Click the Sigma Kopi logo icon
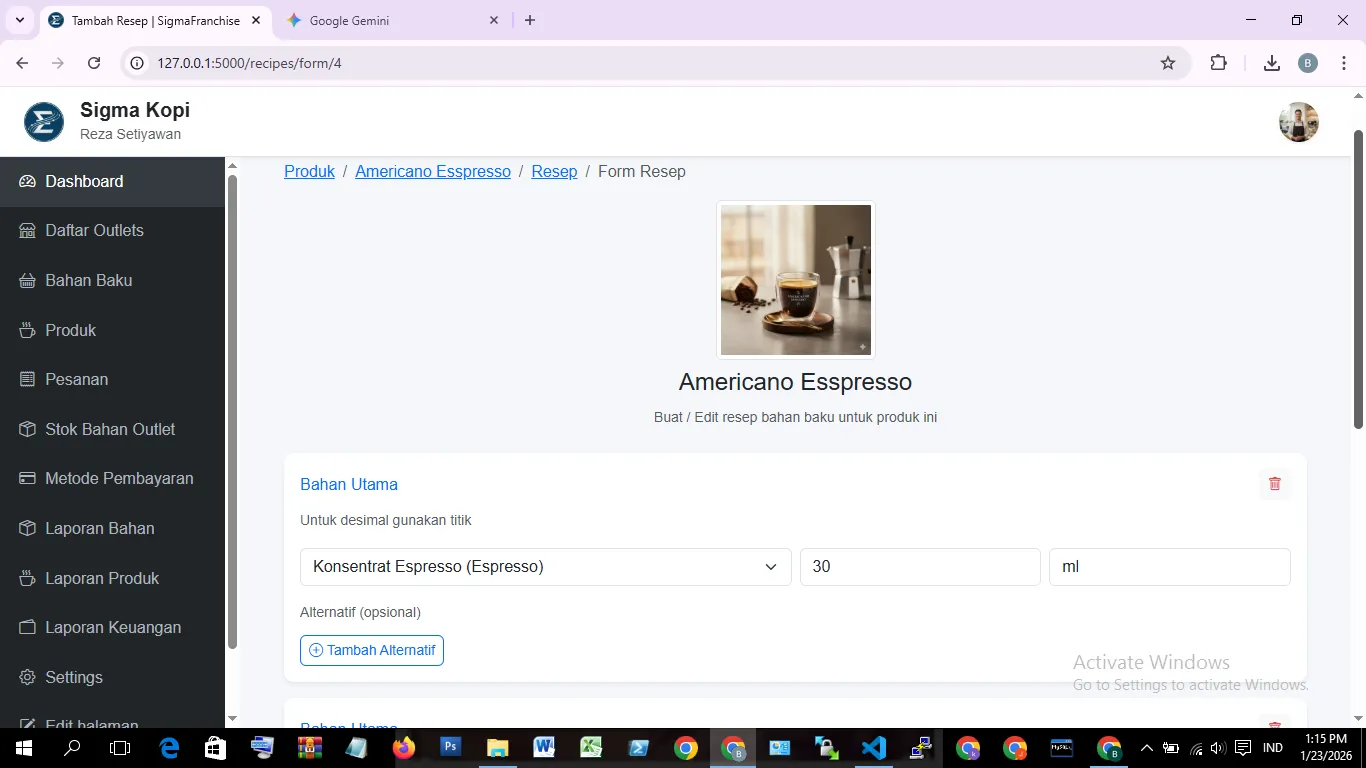The width and height of the screenshot is (1366, 768). (44, 122)
